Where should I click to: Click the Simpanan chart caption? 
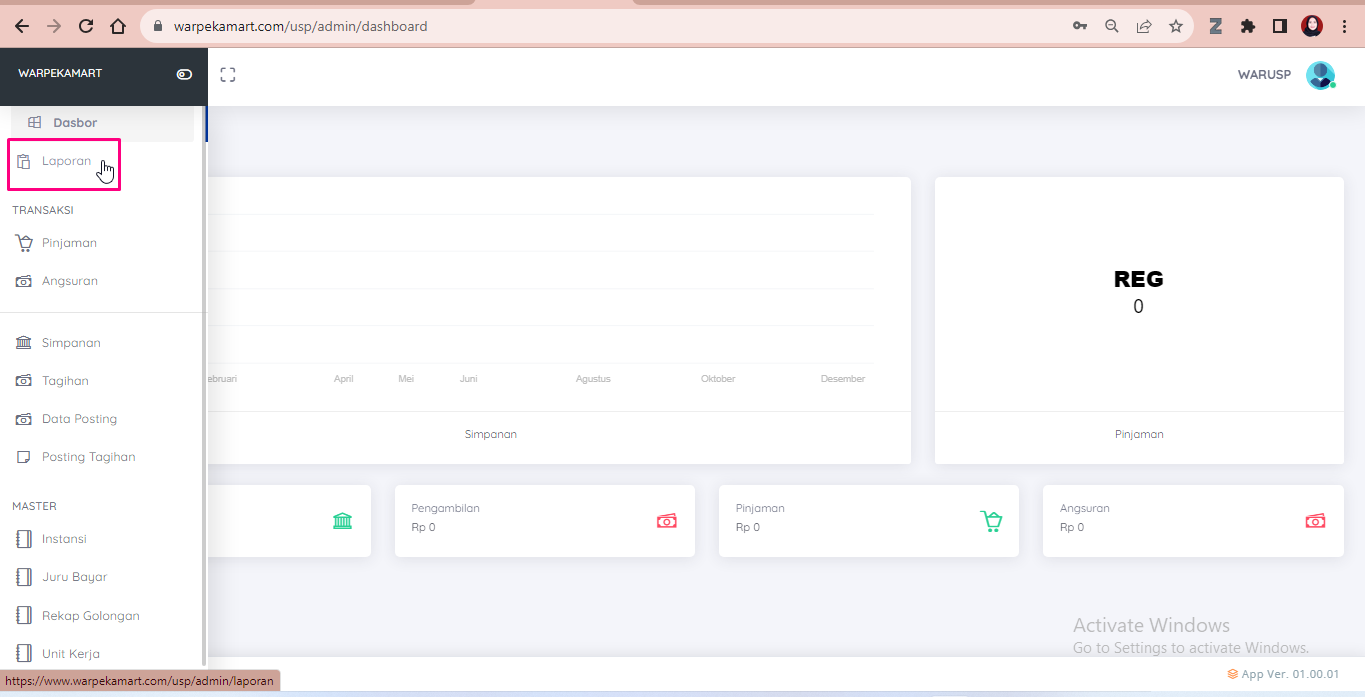click(x=491, y=434)
